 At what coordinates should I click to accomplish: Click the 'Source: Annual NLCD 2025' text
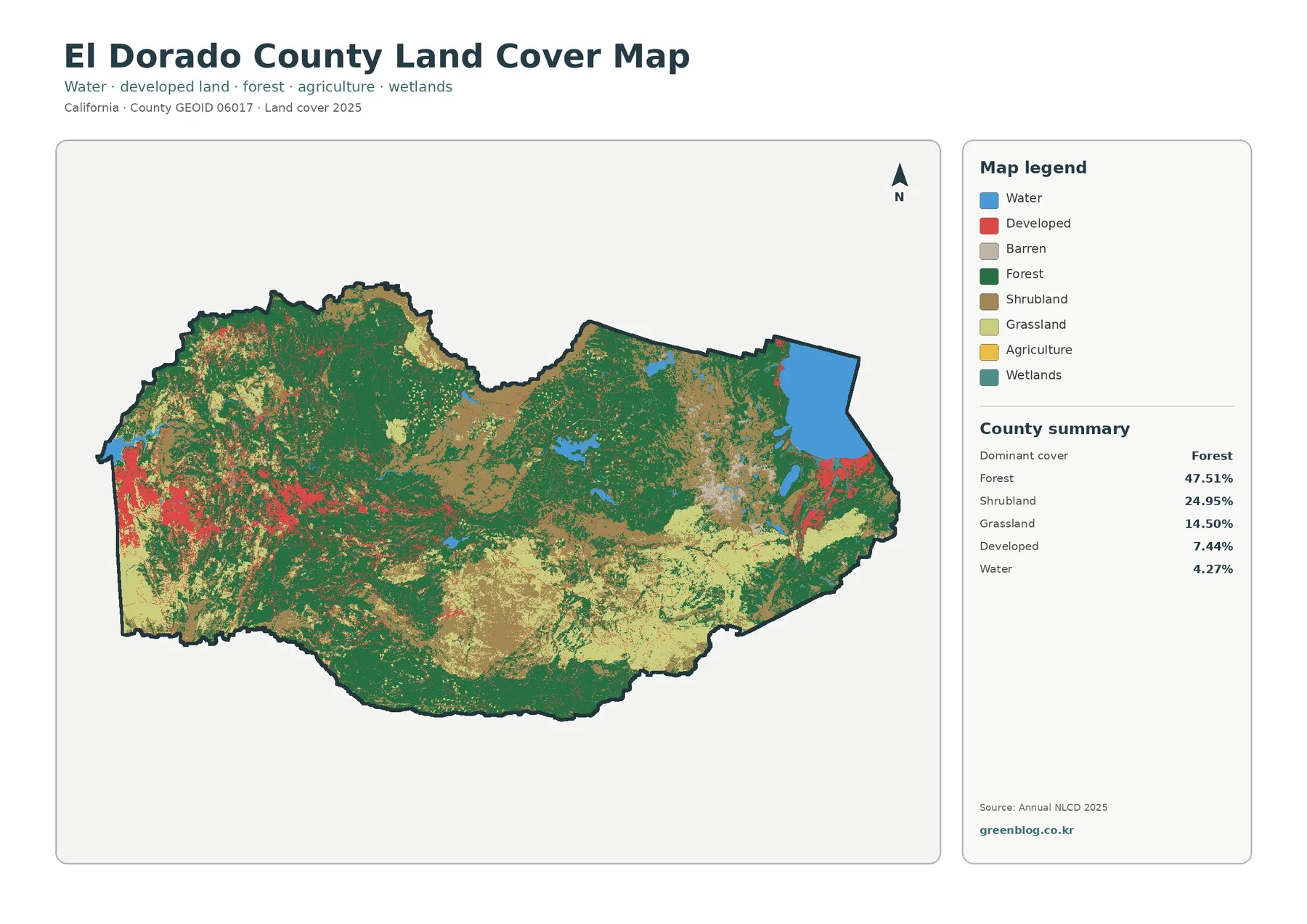click(x=1043, y=807)
